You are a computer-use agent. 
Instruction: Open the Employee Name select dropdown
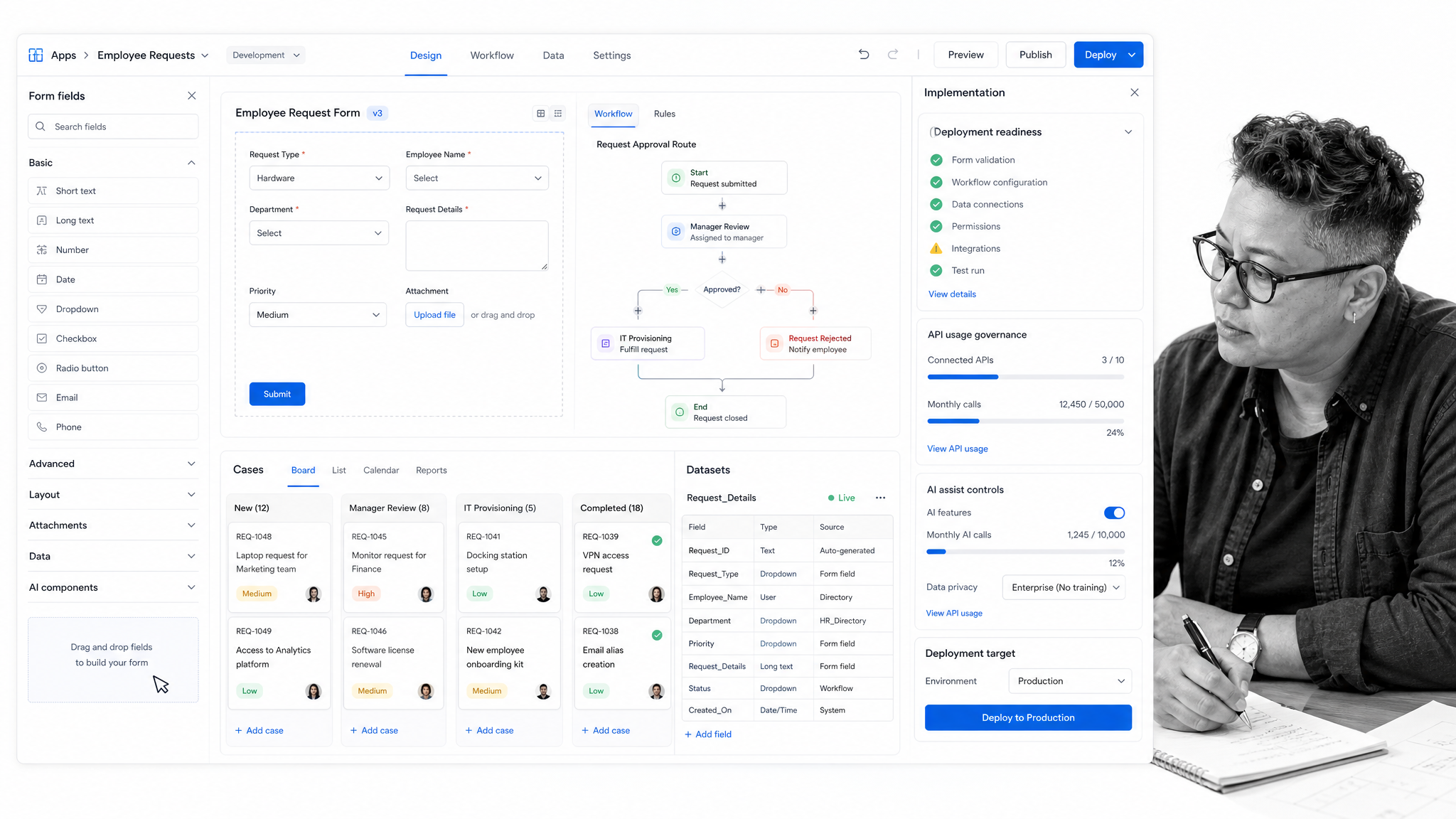click(477, 178)
